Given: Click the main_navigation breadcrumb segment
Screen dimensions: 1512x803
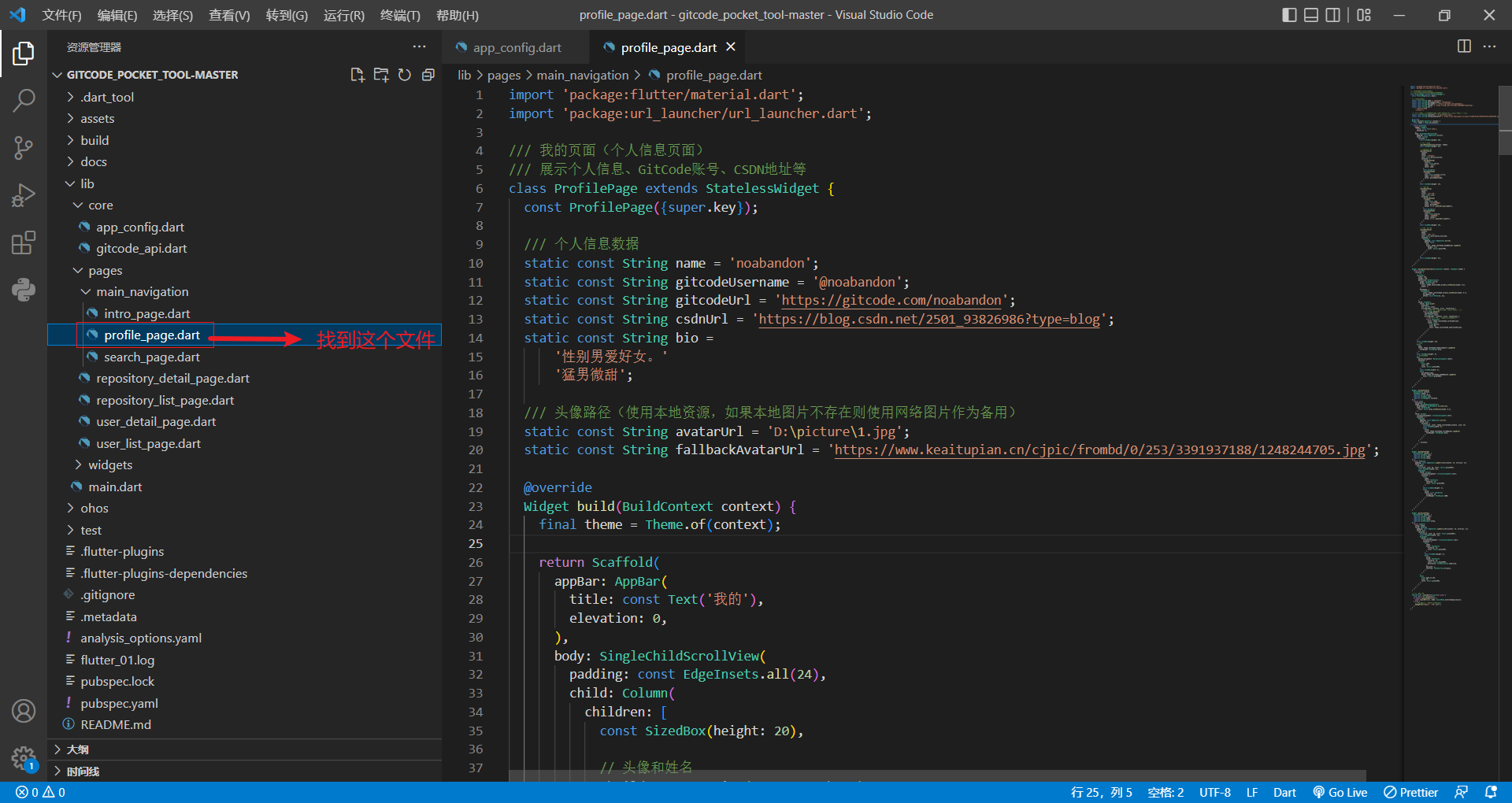Looking at the screenshot, I should [x=583, y=75].
